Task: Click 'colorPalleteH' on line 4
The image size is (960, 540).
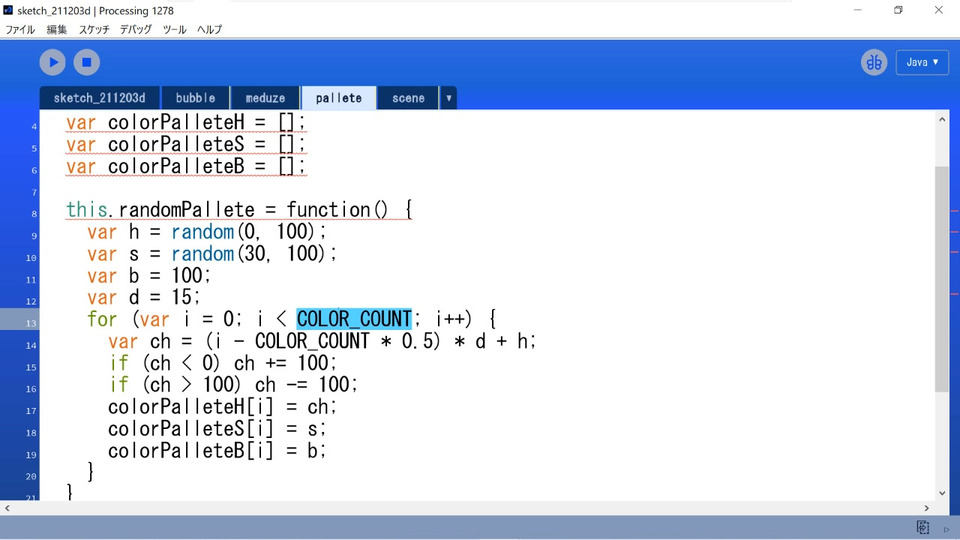Action: [x=176, y=122]
